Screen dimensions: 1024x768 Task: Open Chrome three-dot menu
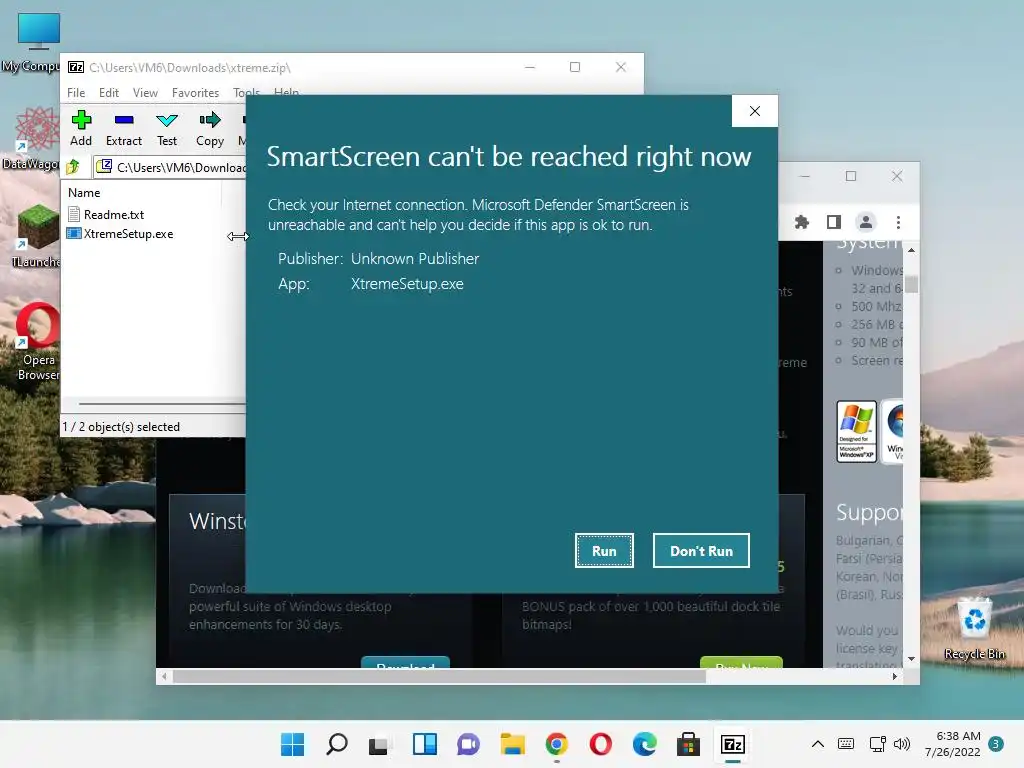point(898,222)
